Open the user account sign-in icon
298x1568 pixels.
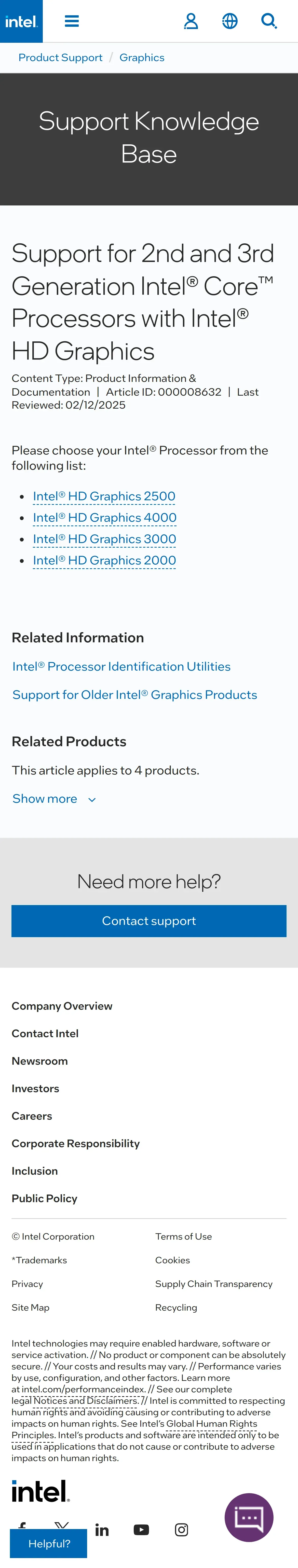(191, 21)
